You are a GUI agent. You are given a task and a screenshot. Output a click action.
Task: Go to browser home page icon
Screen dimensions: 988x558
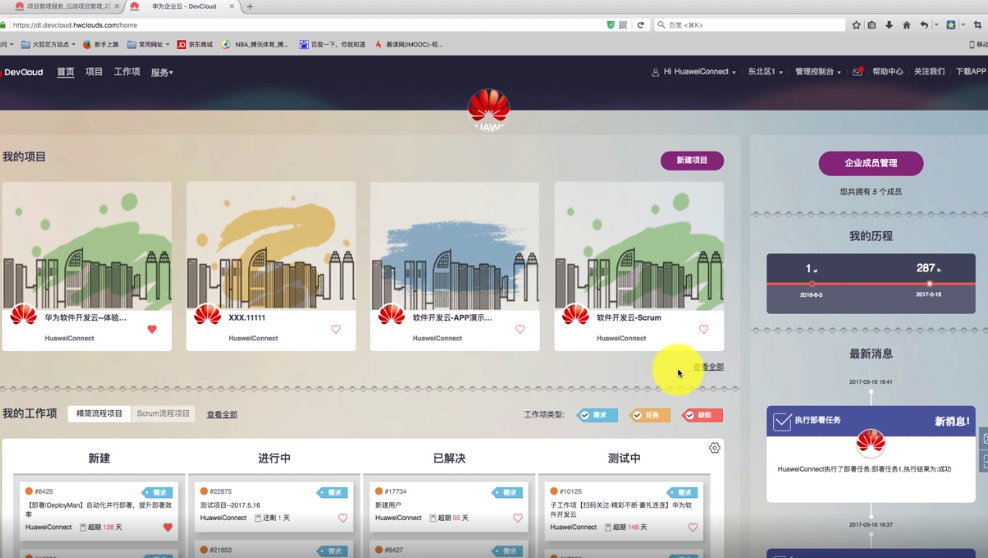tap(906, 25)
